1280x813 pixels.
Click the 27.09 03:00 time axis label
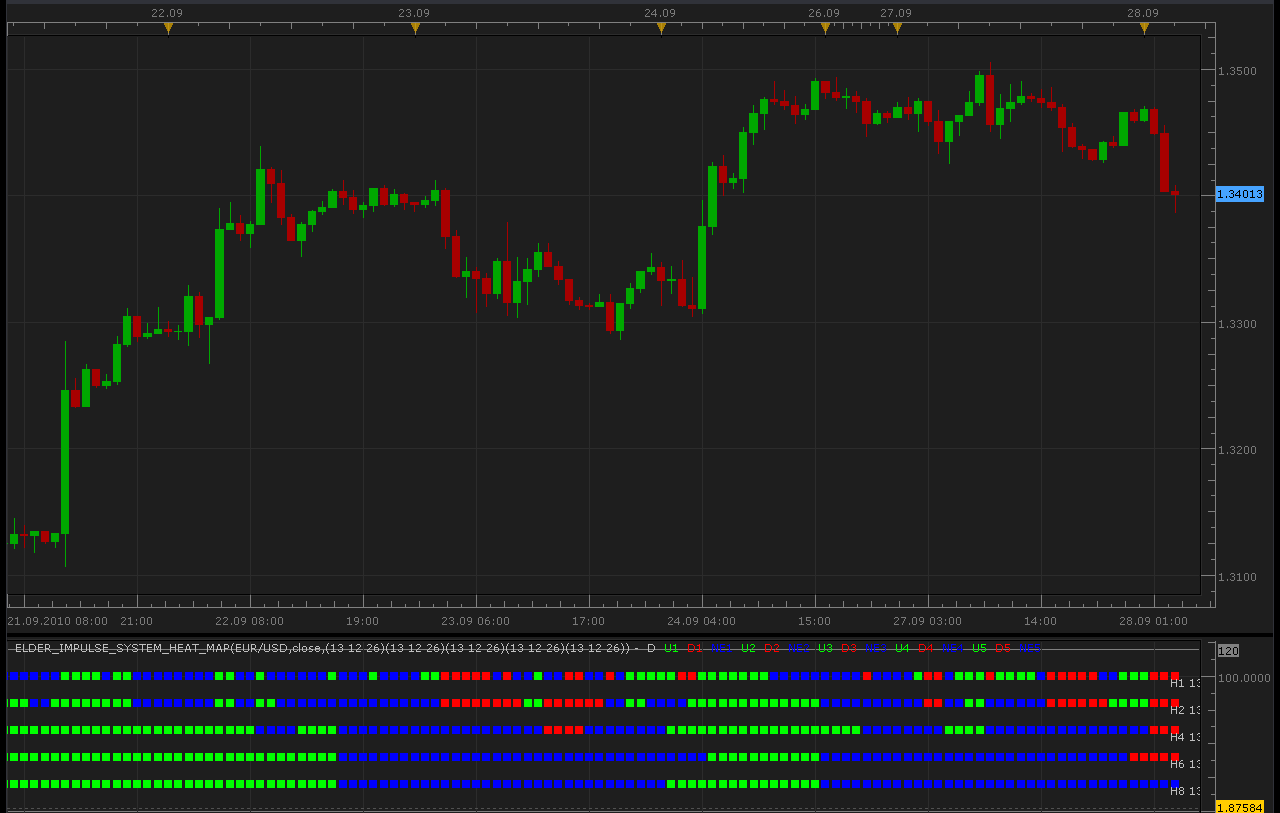coord(927,620)
